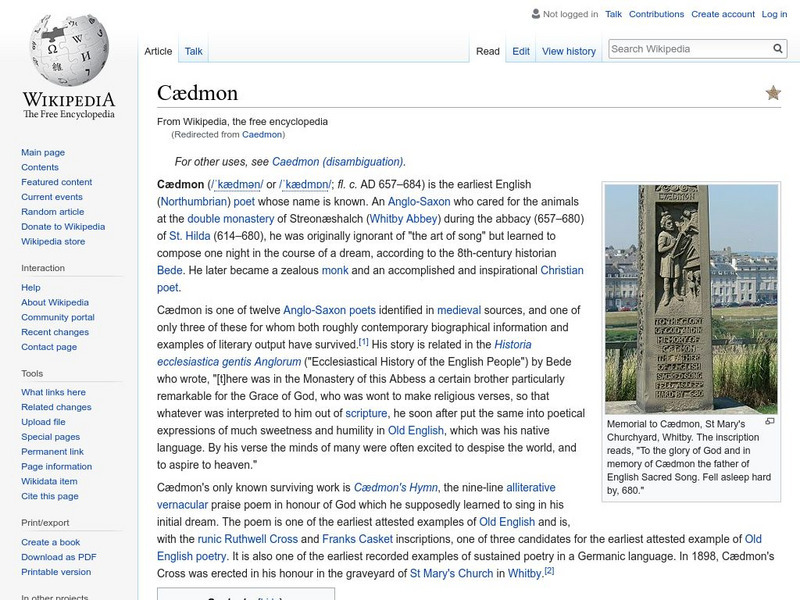Open Cædmon's Hymn link
Screen dimensions: 800x600
pos(396,487)
